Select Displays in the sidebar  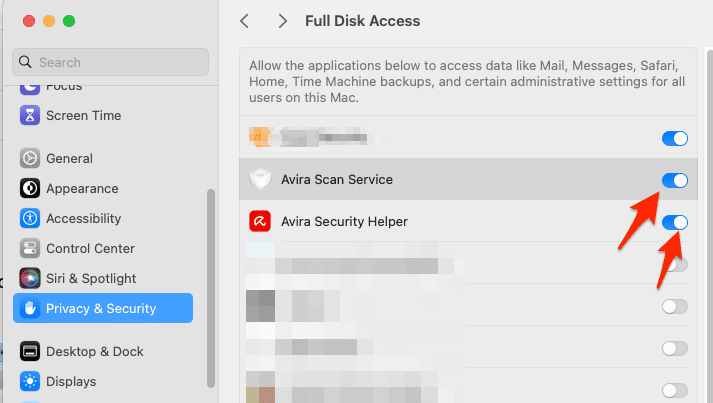pos(71,381)
